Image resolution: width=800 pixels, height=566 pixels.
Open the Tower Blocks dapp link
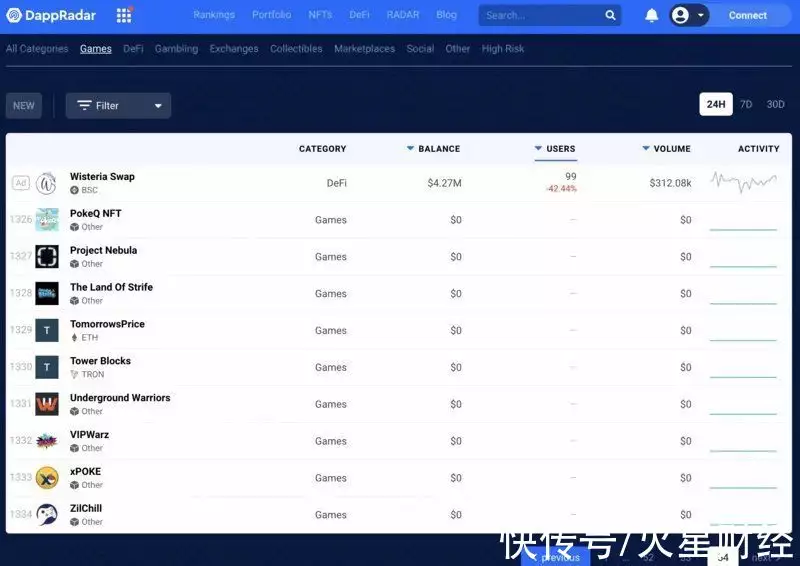coord(100,361)
